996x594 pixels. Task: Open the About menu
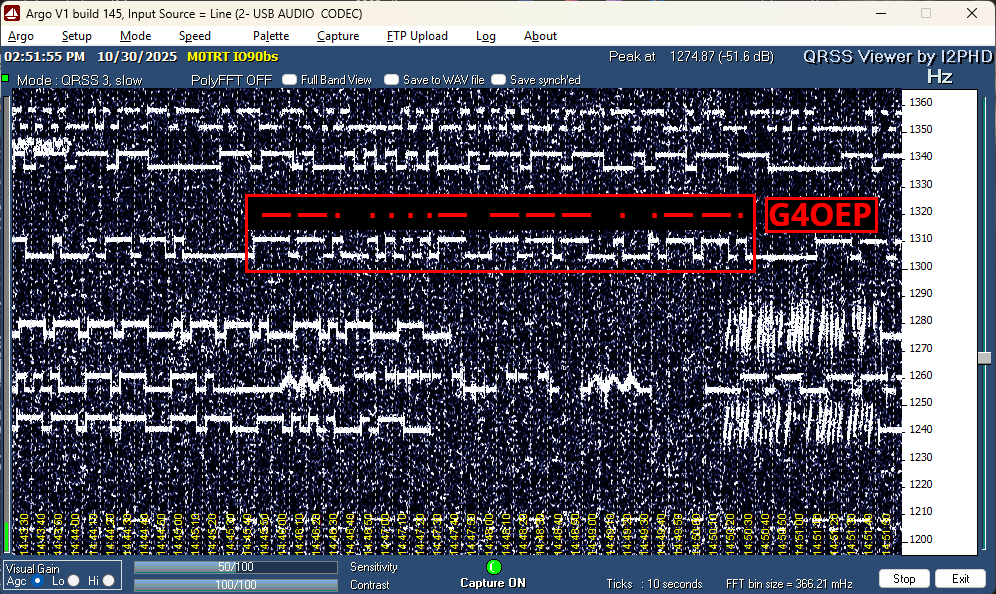[x=540, y=36]
